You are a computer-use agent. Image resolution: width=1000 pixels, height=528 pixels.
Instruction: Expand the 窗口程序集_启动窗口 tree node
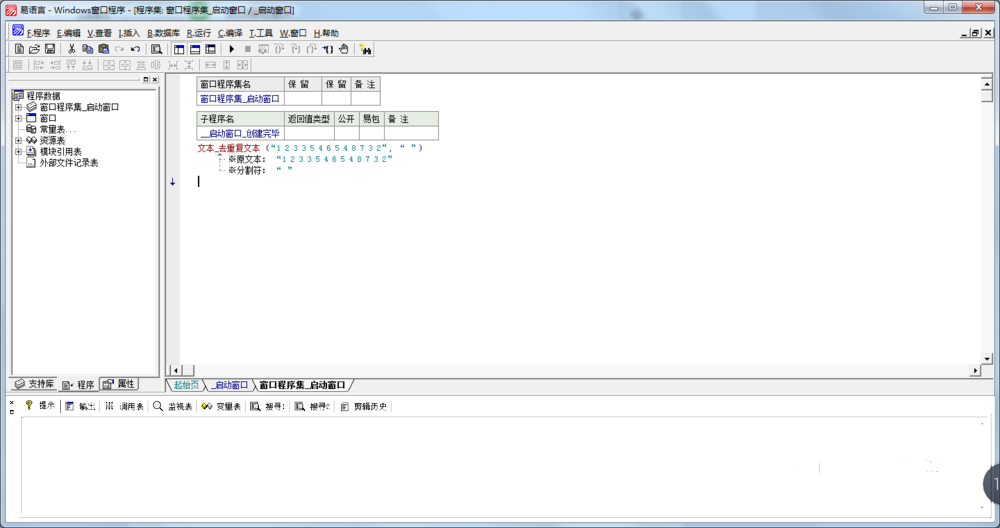click(x=18, y=107)
